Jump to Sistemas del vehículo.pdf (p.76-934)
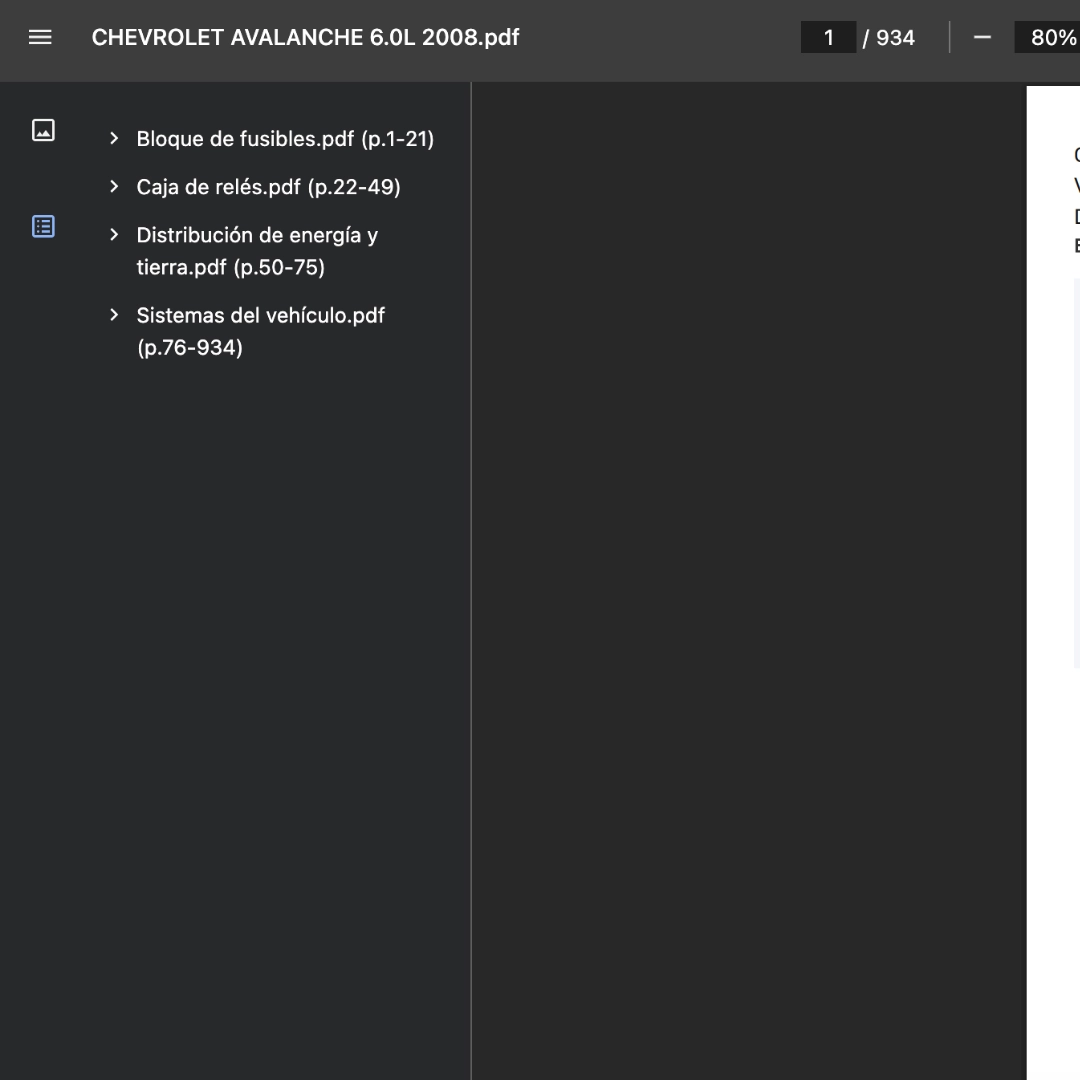The image size is (1080, 1080). pyautogui.click(x=260, y=331)
